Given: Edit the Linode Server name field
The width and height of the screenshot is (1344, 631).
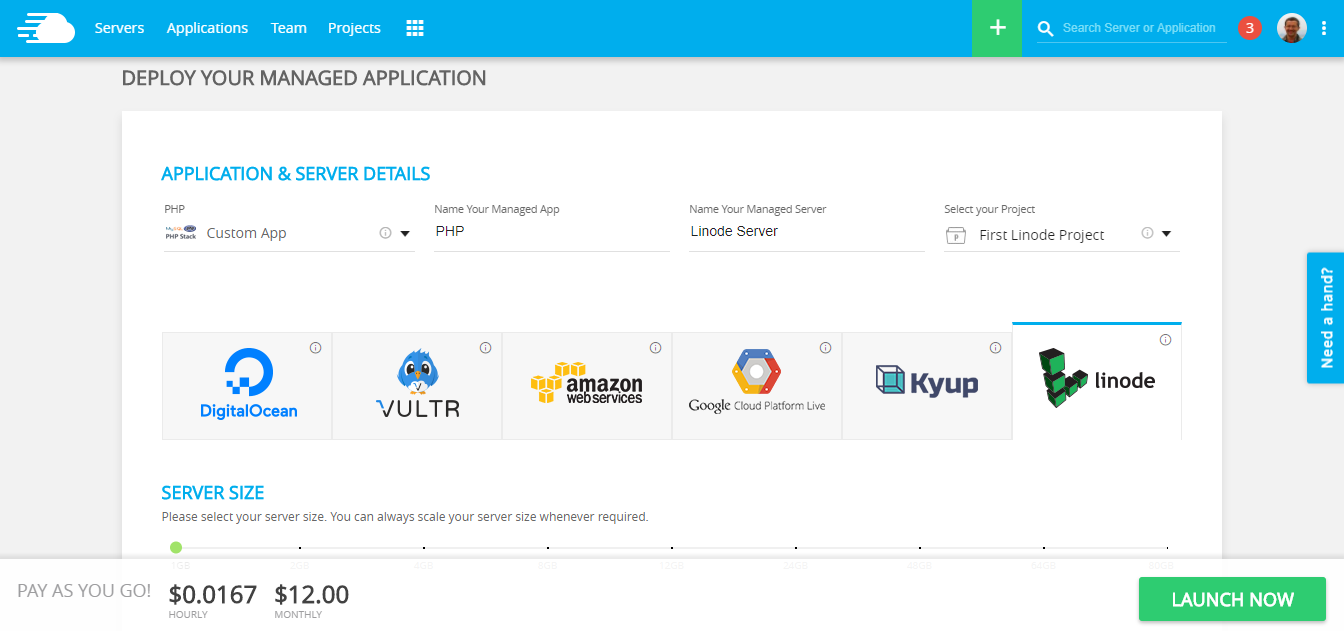Looking at the screenshot, I should (x=807, y=231).
